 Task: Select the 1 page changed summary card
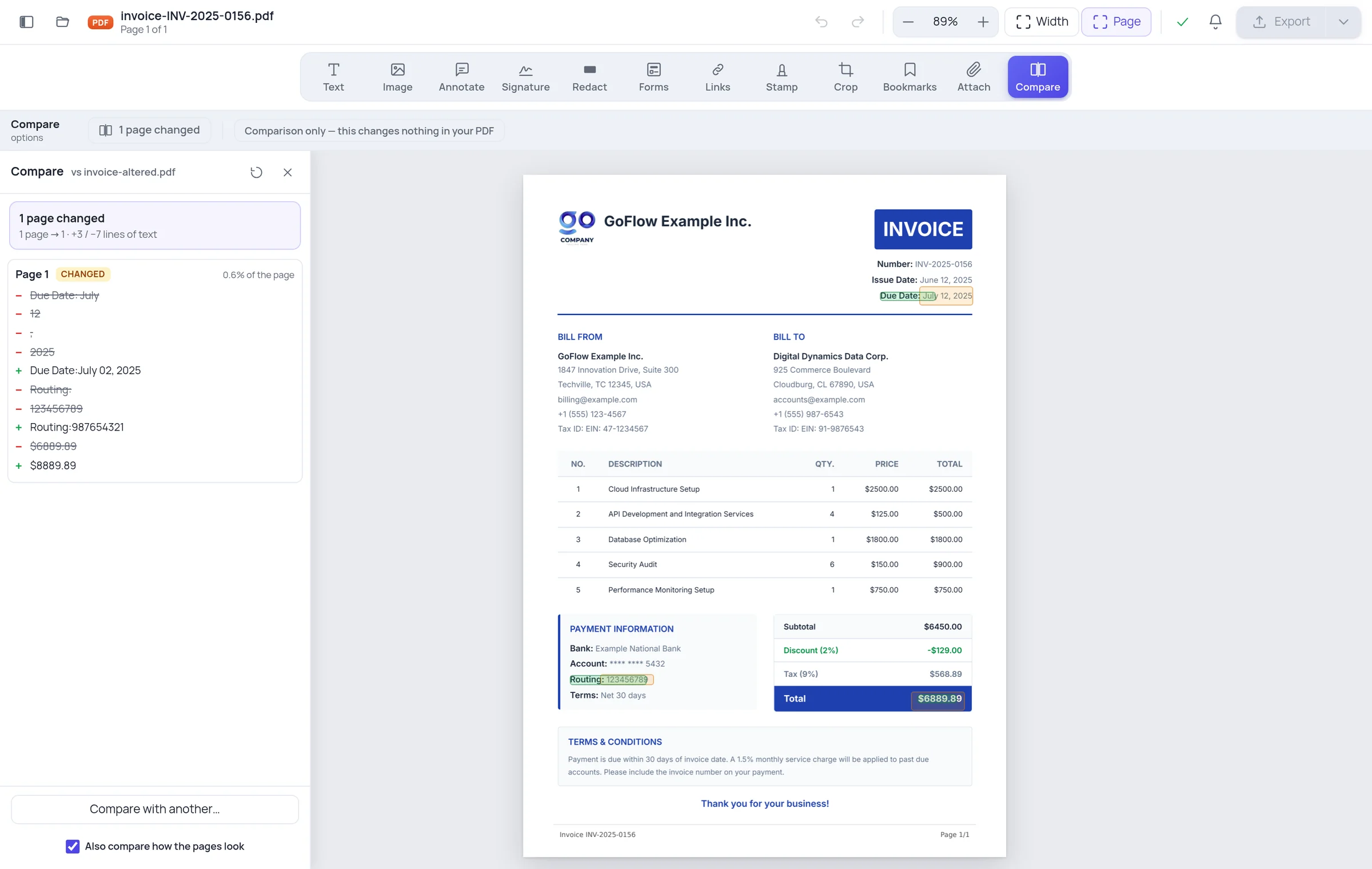(155, 225)
